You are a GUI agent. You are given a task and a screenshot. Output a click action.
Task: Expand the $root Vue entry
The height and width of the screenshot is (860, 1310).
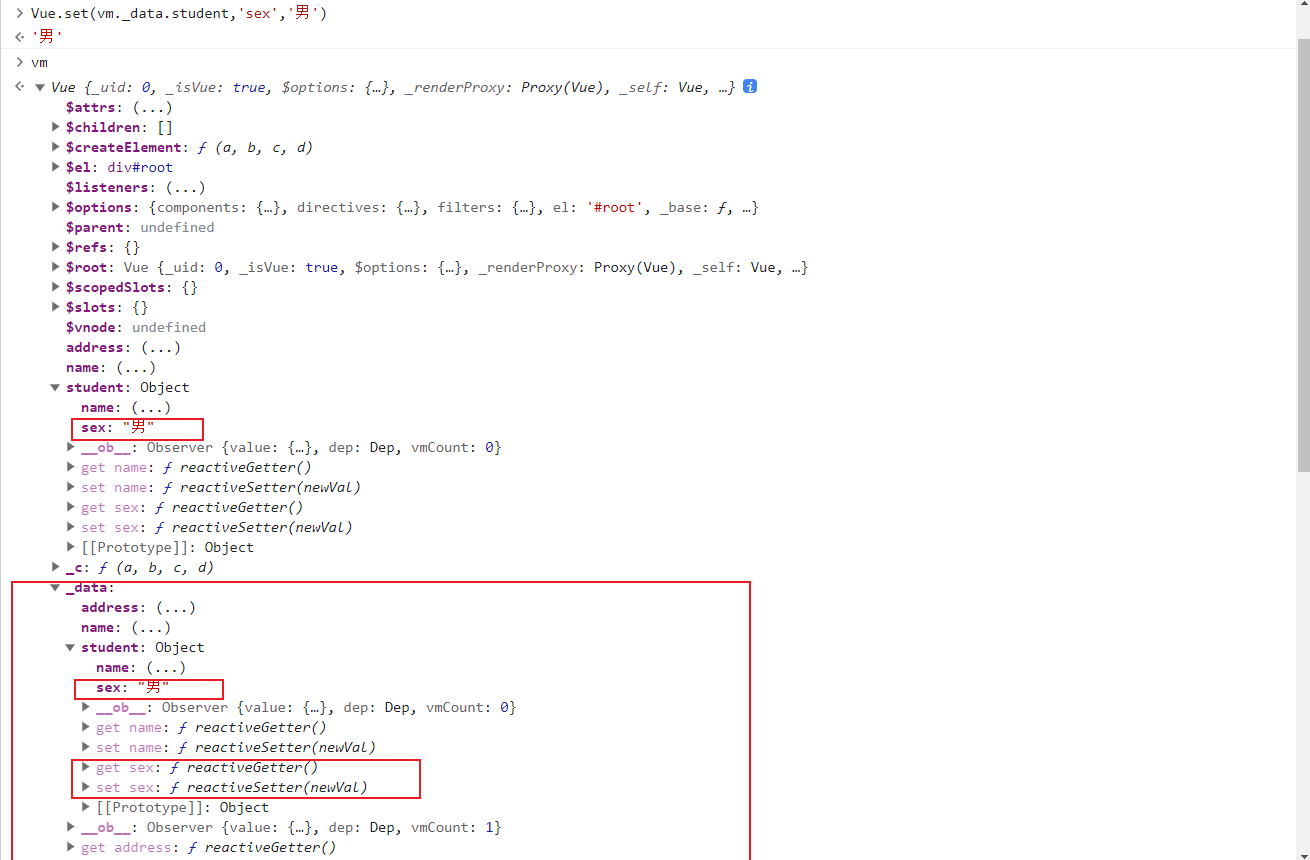pos(56,267)
